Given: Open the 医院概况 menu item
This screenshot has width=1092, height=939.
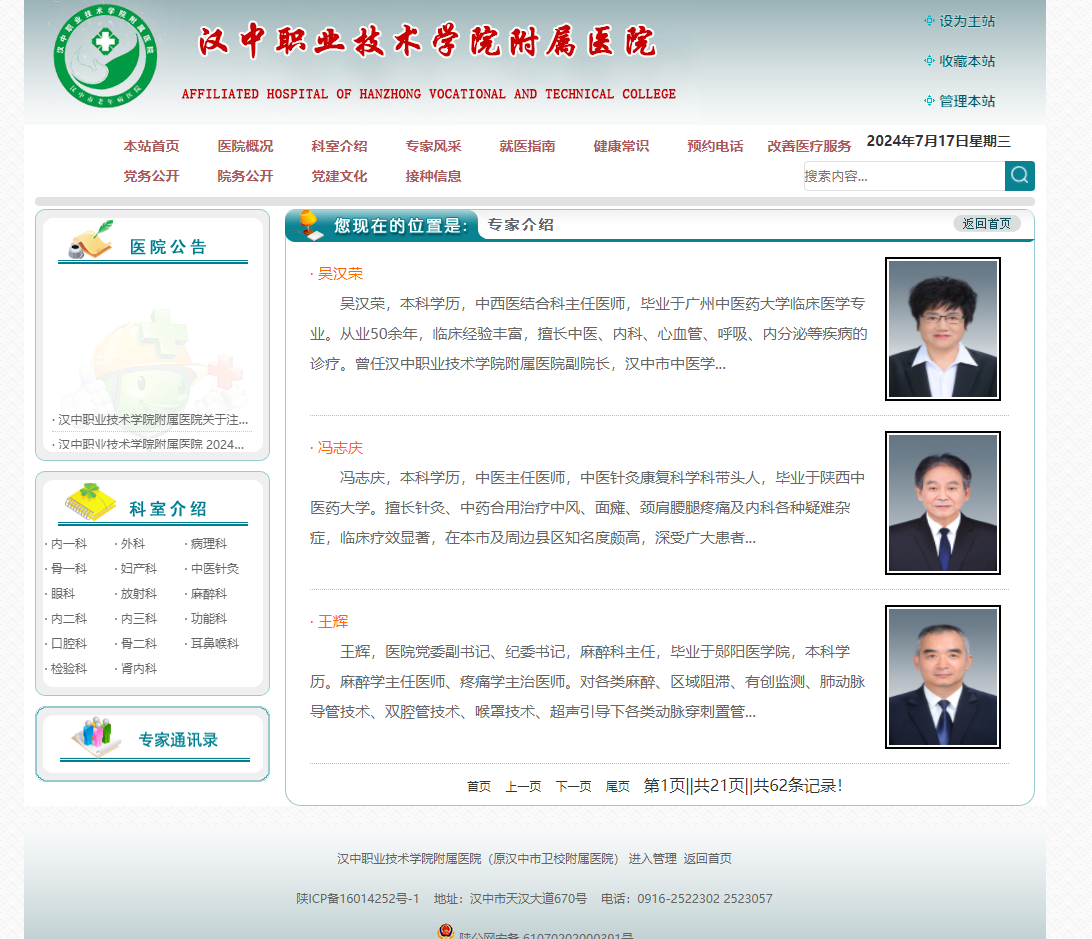Looking at the screenshot, I should [245, 146].
